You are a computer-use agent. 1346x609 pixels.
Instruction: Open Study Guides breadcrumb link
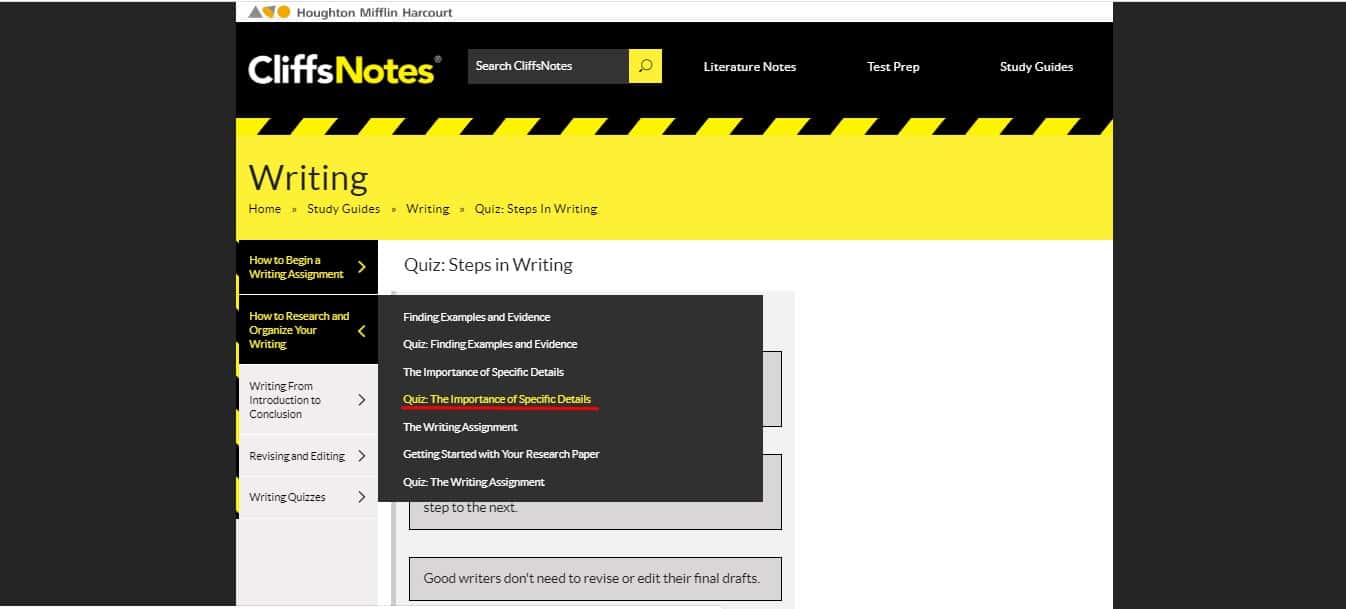(x=344, y=209)
